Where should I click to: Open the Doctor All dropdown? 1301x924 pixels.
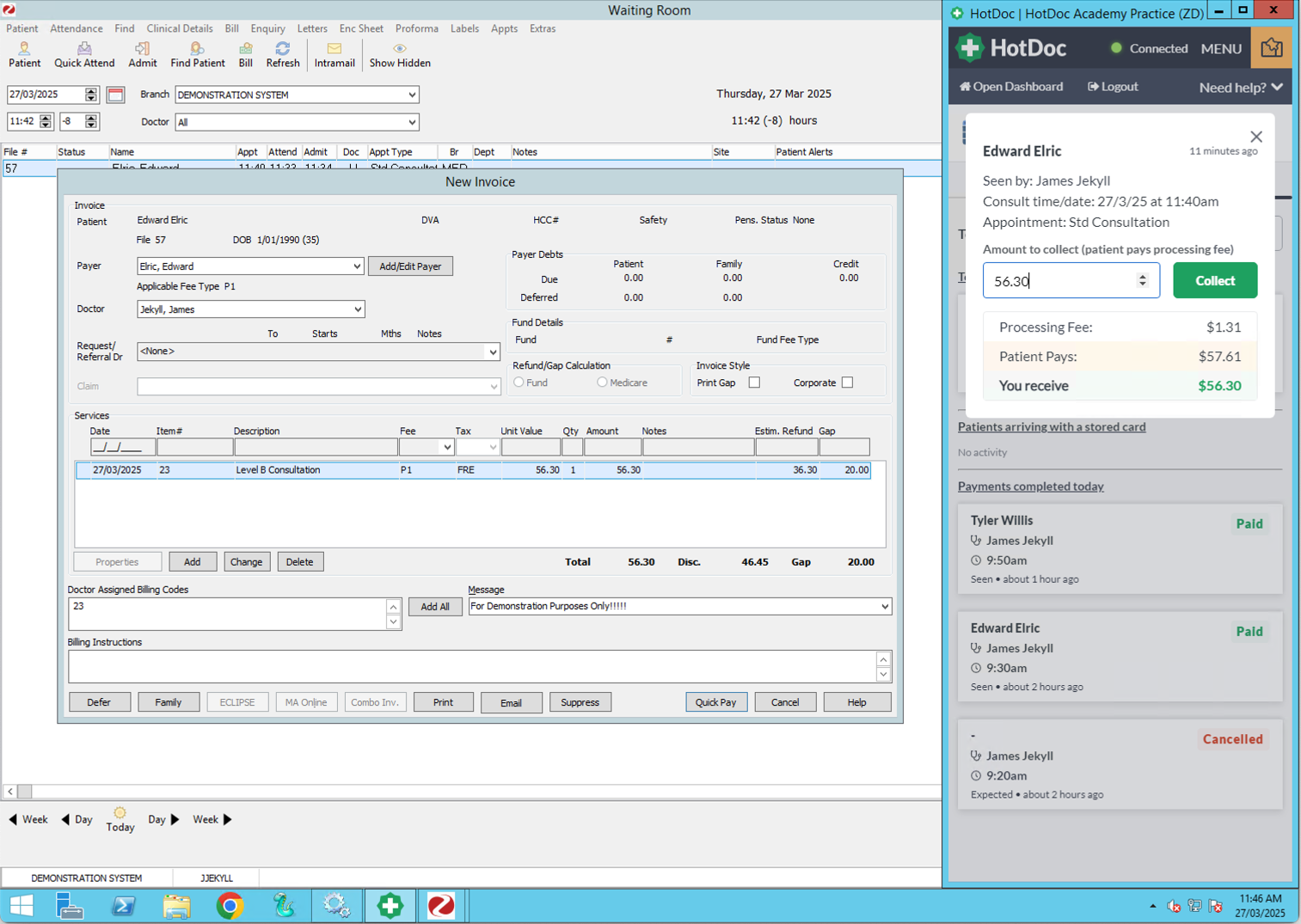pos(412,122)
